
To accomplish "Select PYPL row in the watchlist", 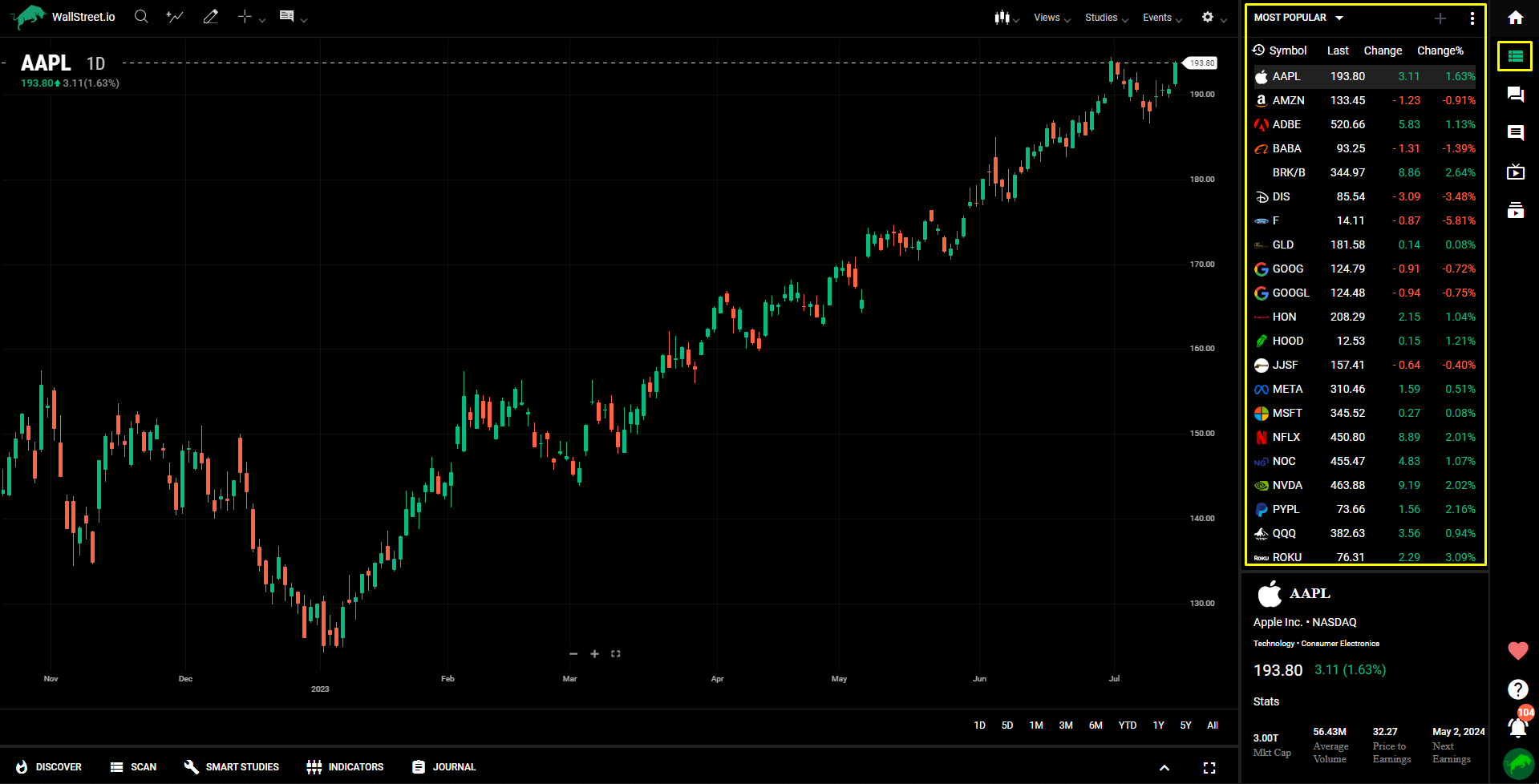I will (x=1364, y=509).
